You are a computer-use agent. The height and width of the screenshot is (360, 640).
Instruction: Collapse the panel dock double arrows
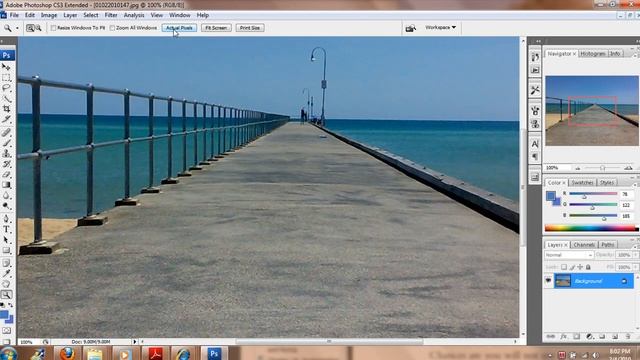pyautogui.click(x=538, y=41)
